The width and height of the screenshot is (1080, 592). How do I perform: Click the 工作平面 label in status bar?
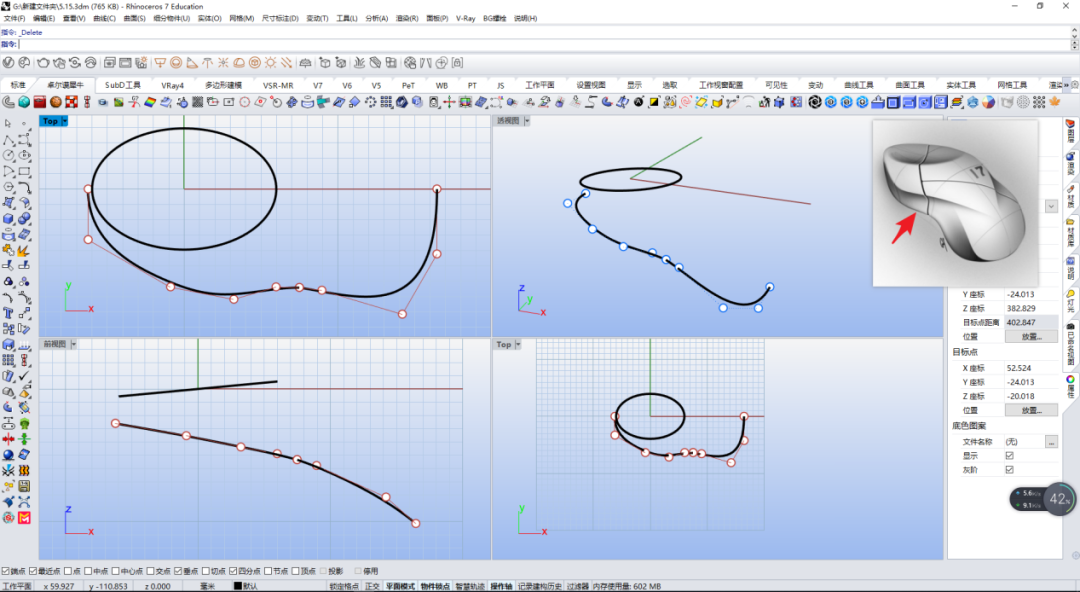click(17, 586)
